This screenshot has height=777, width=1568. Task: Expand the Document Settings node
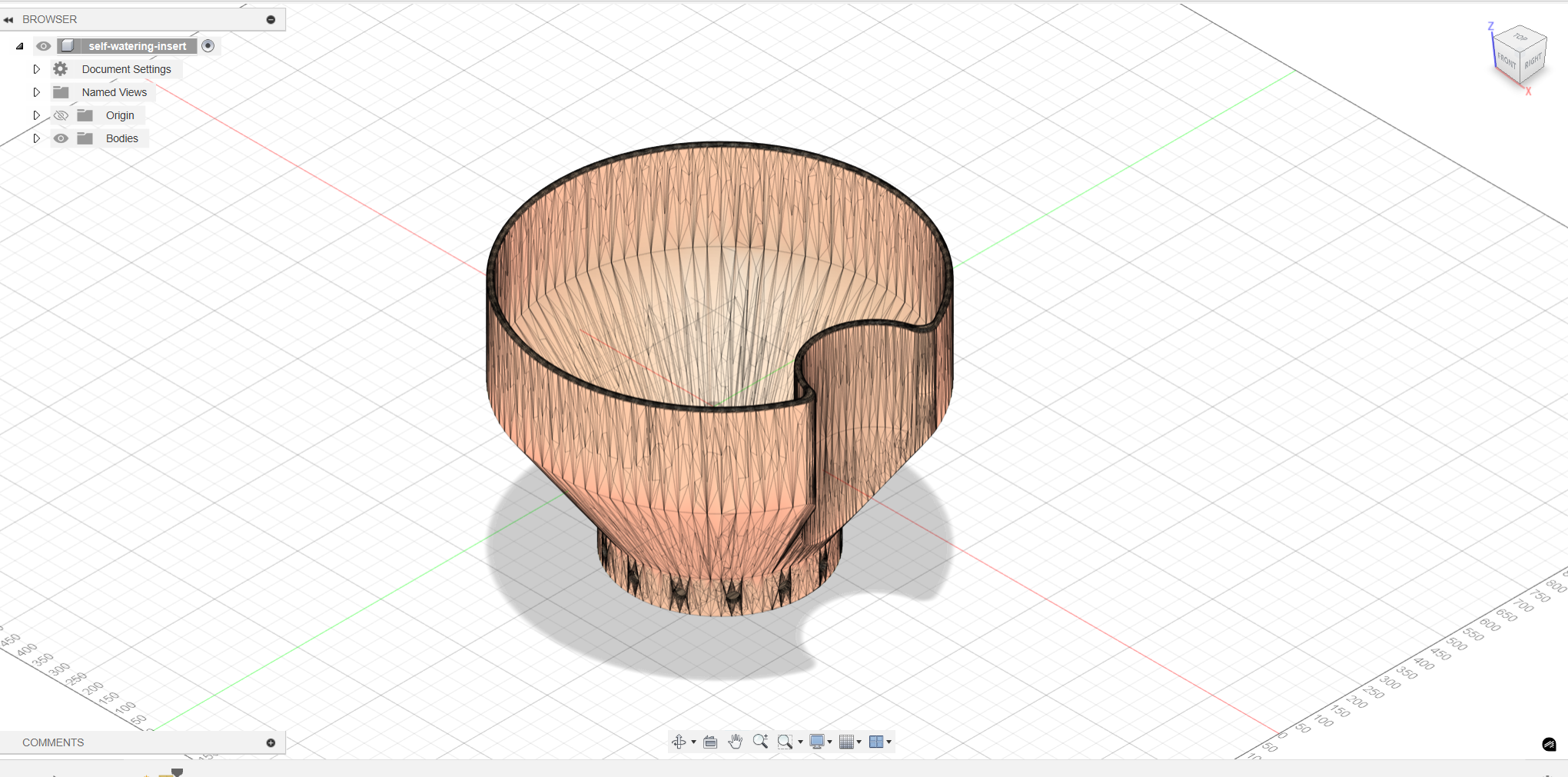tap(36, 69)
